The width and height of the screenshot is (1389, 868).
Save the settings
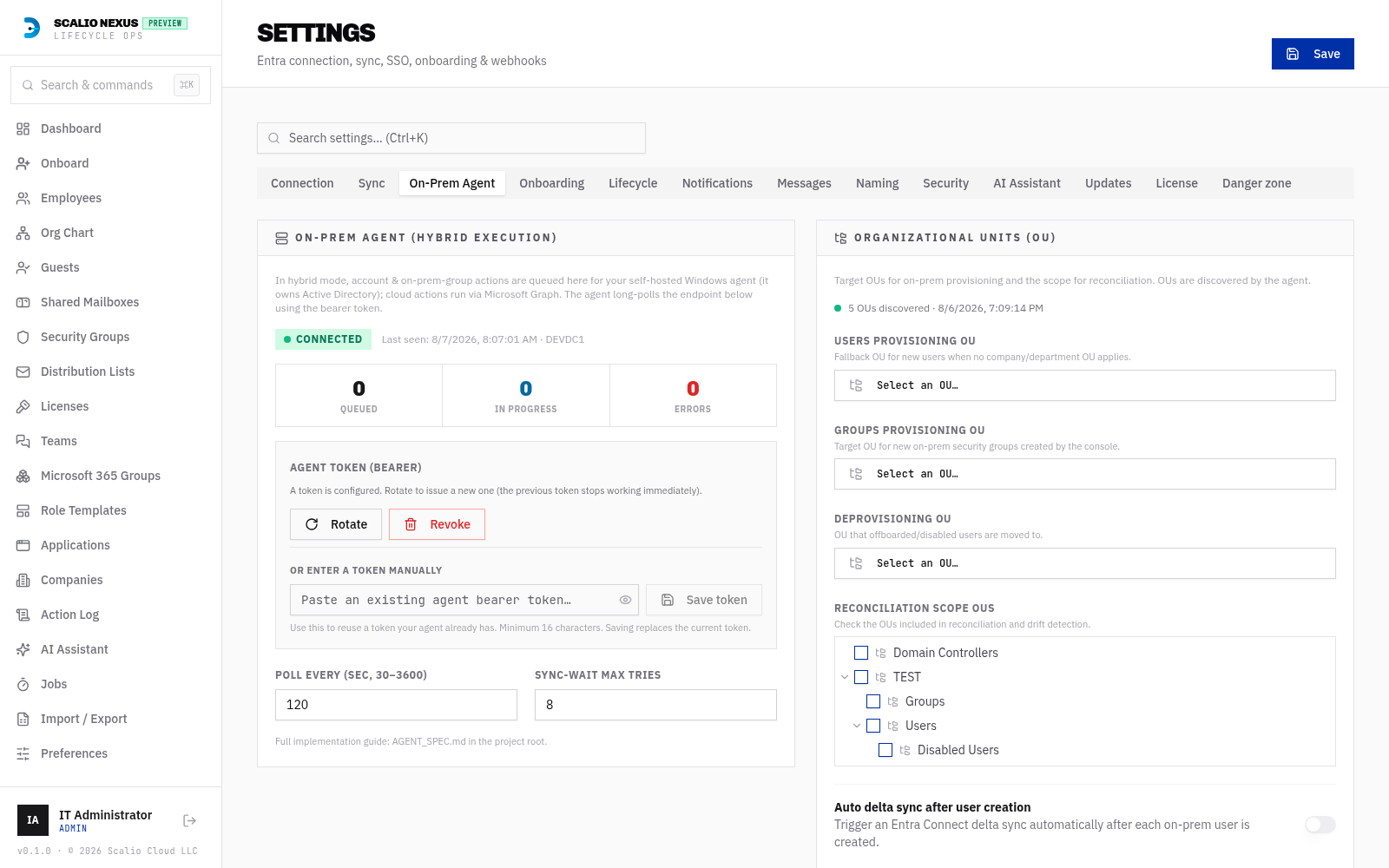pos(1313,54)
